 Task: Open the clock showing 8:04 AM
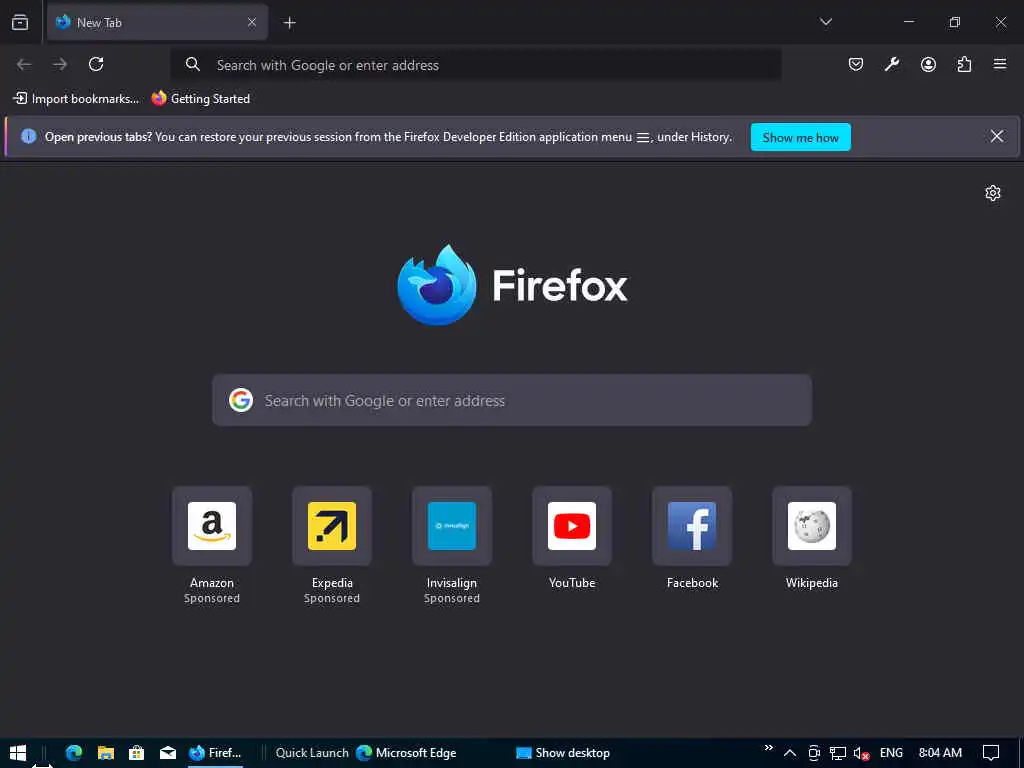(x=940, y=753)
